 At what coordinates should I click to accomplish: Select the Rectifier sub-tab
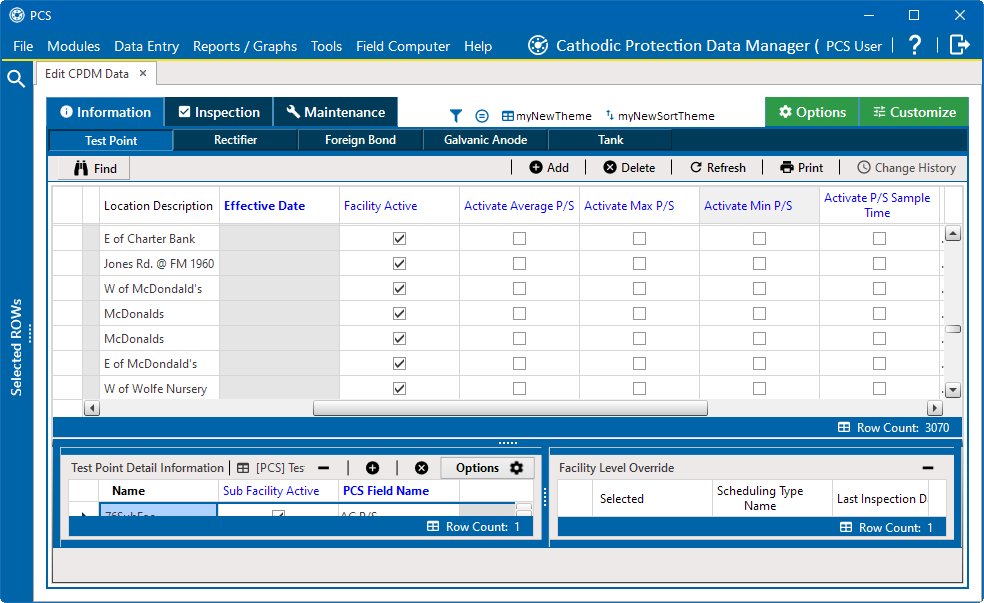[x=235, y=140]
